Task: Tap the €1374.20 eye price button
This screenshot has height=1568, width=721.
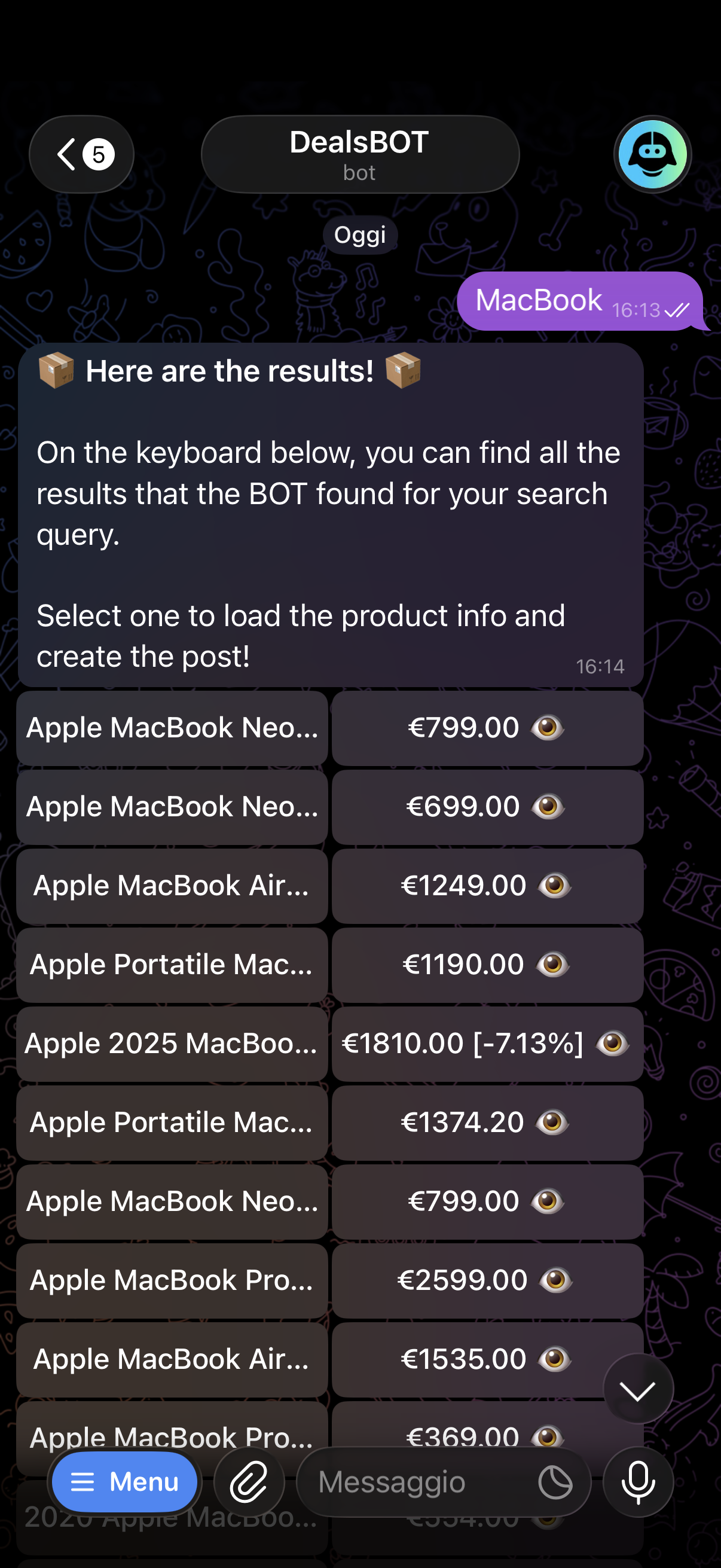Action: 487,1122
